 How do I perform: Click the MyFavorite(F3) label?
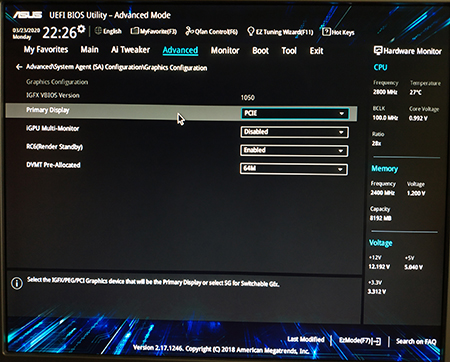(x=158, y=31)
